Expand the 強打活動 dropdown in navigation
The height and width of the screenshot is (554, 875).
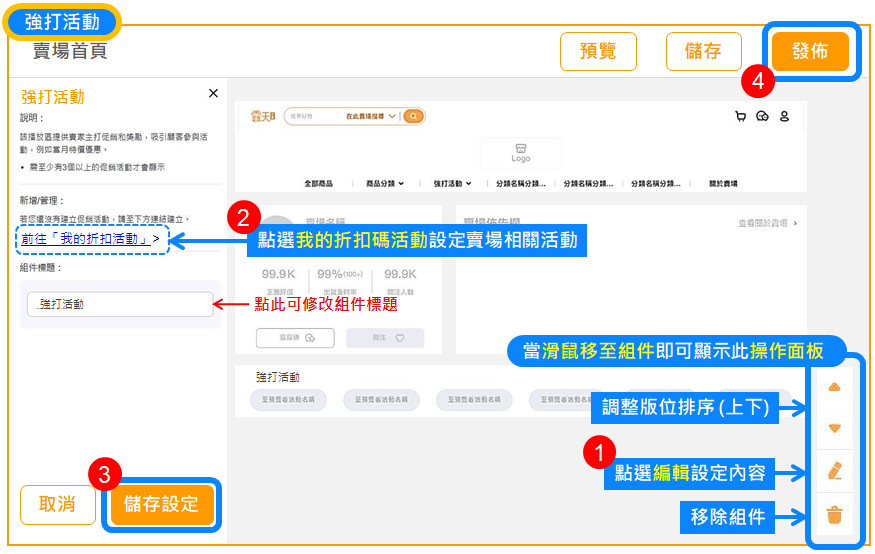click(453, 184)
